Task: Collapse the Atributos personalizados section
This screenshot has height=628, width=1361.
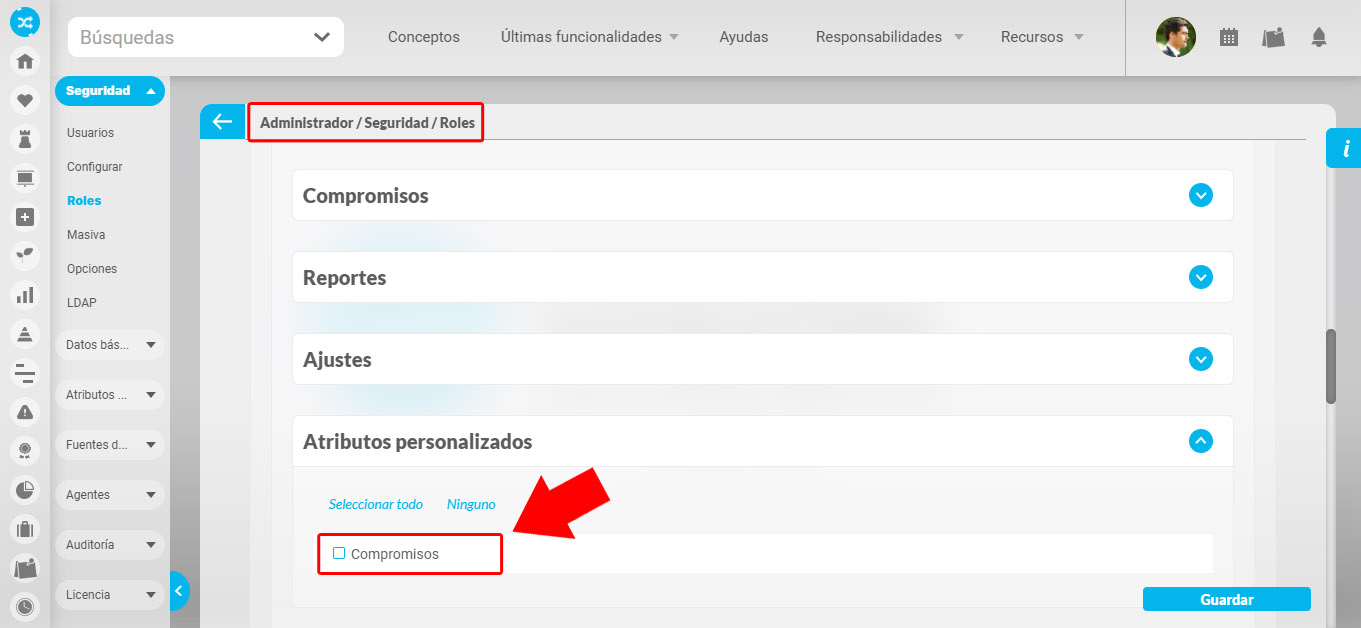Action: (1200, 441)
